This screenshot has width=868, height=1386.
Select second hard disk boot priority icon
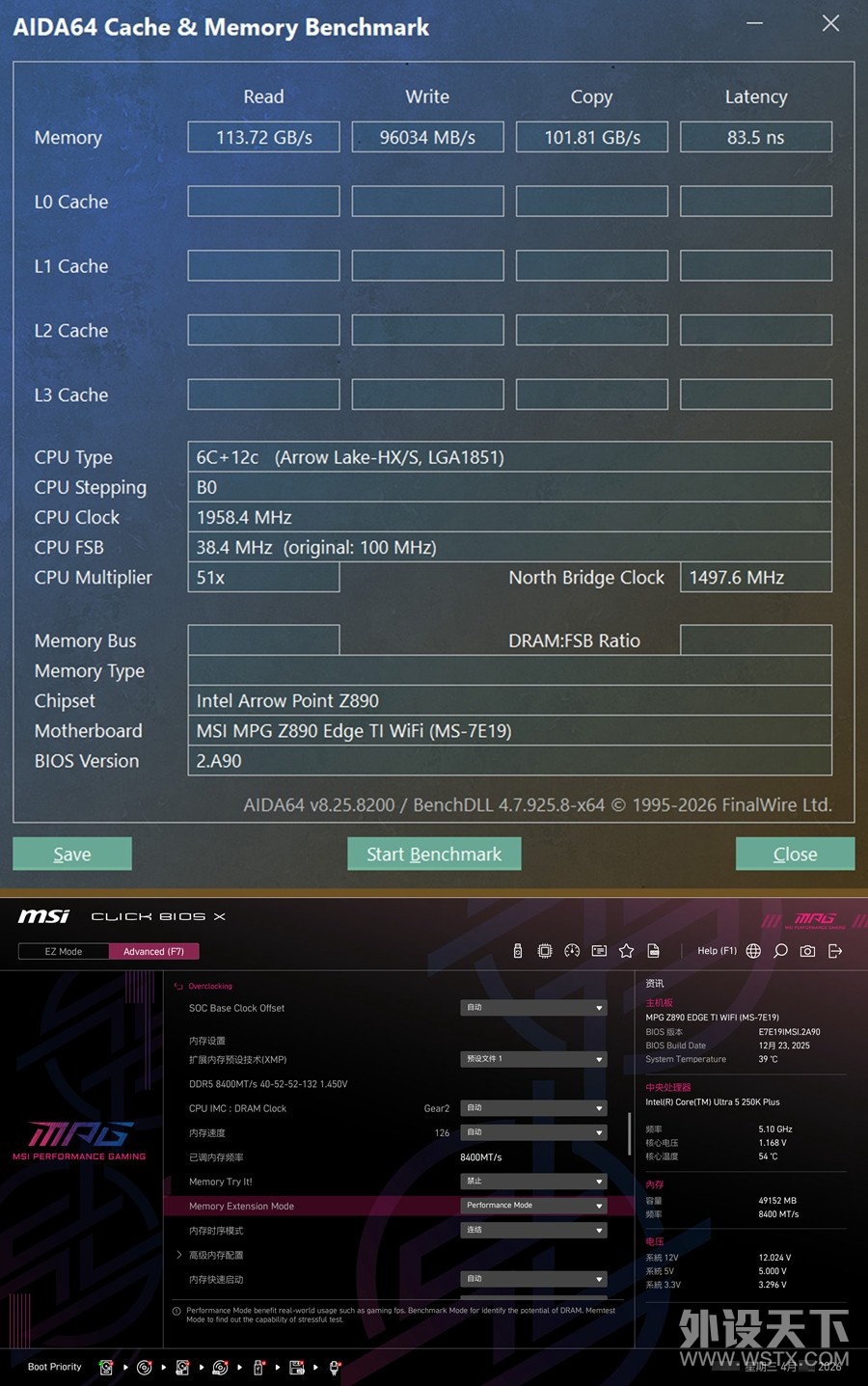click(182, 1367)
